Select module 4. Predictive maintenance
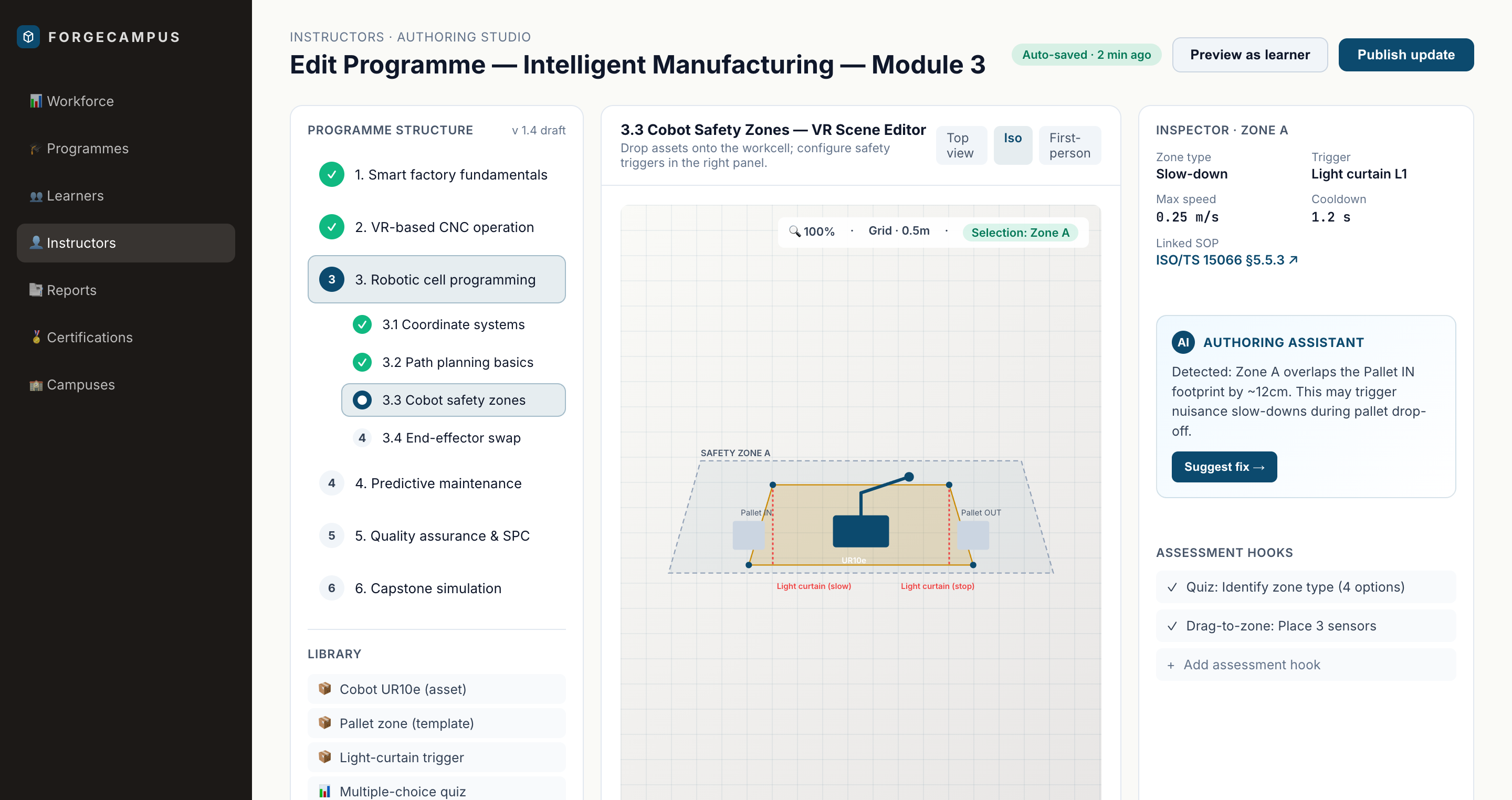The image size is (1512, 800). pyautogui.click(x=436, y=483)
